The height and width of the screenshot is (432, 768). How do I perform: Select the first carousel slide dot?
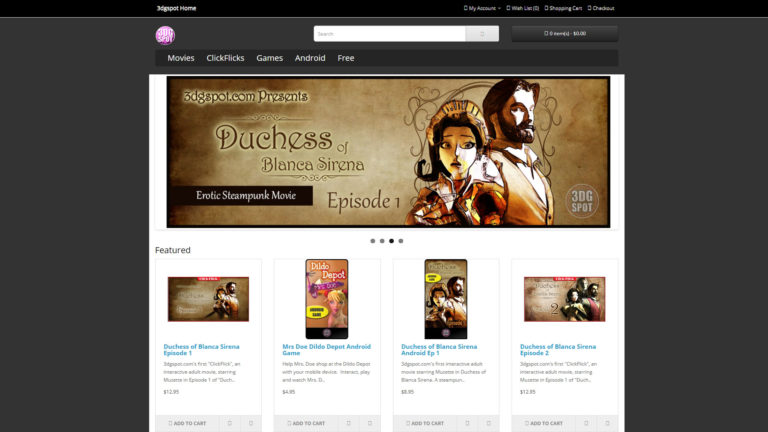[373, 241]
